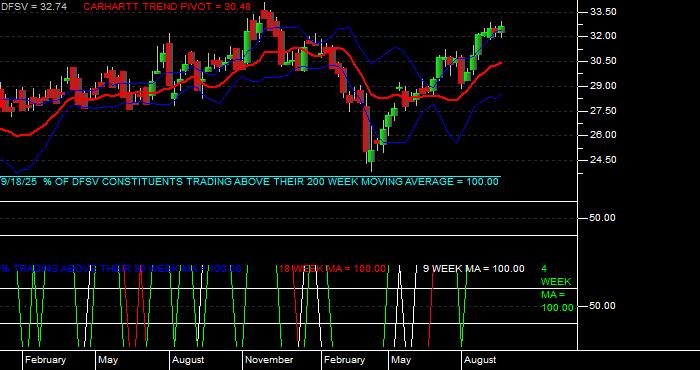Select the first May date marker
Image resolution: width=700 pixels, height=370 pixels.
coord(108,360)
